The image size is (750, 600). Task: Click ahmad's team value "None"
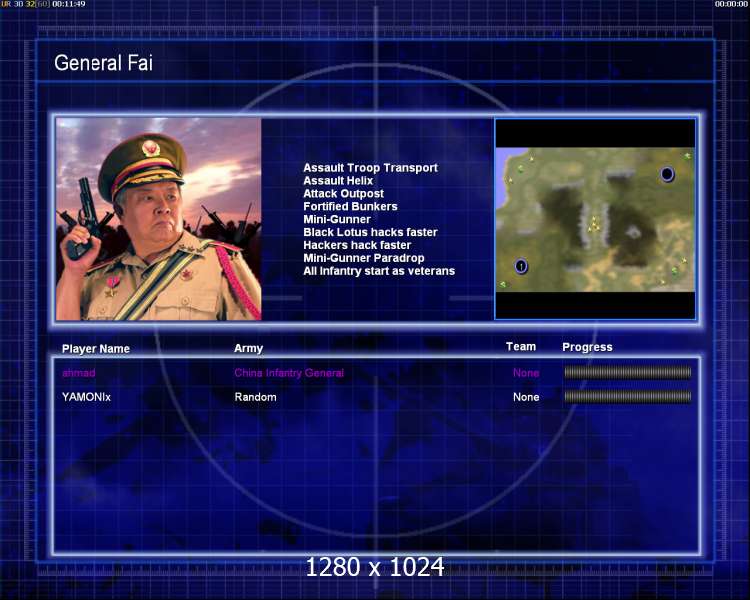pos(526,373)
